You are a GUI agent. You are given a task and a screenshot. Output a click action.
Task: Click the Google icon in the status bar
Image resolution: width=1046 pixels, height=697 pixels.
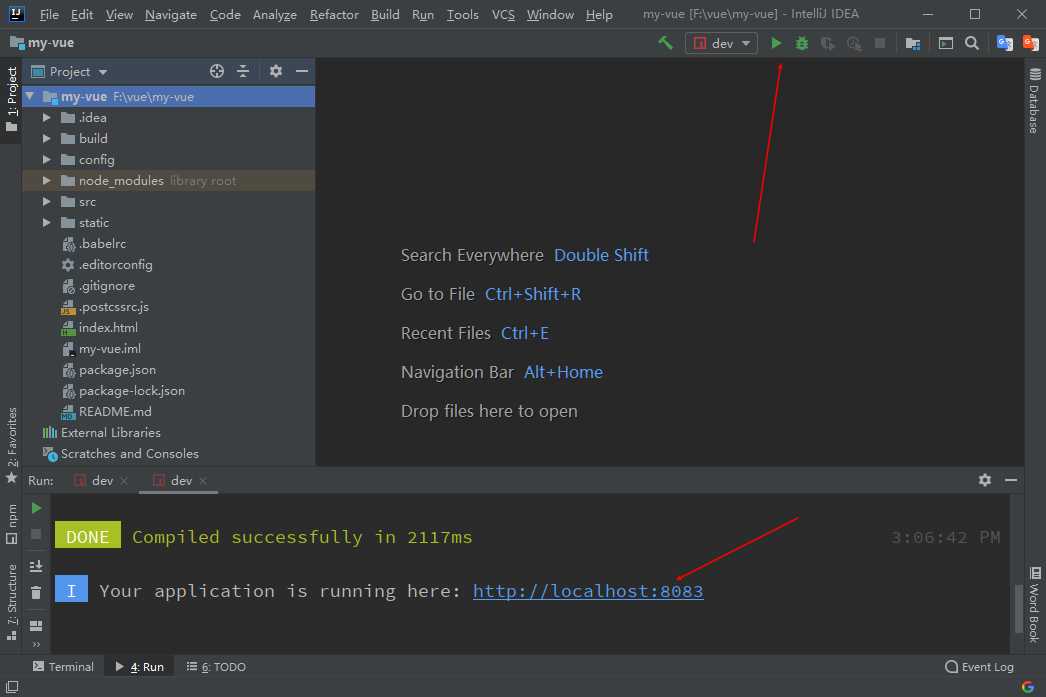[x=1028, y=687]
